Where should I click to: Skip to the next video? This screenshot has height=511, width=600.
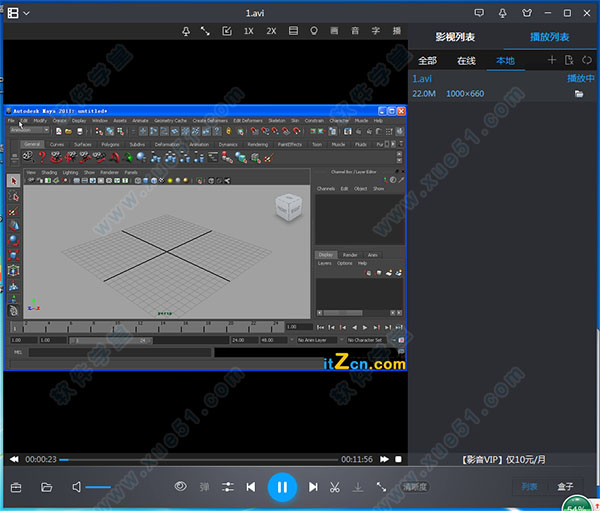click(x=313, y=487)
